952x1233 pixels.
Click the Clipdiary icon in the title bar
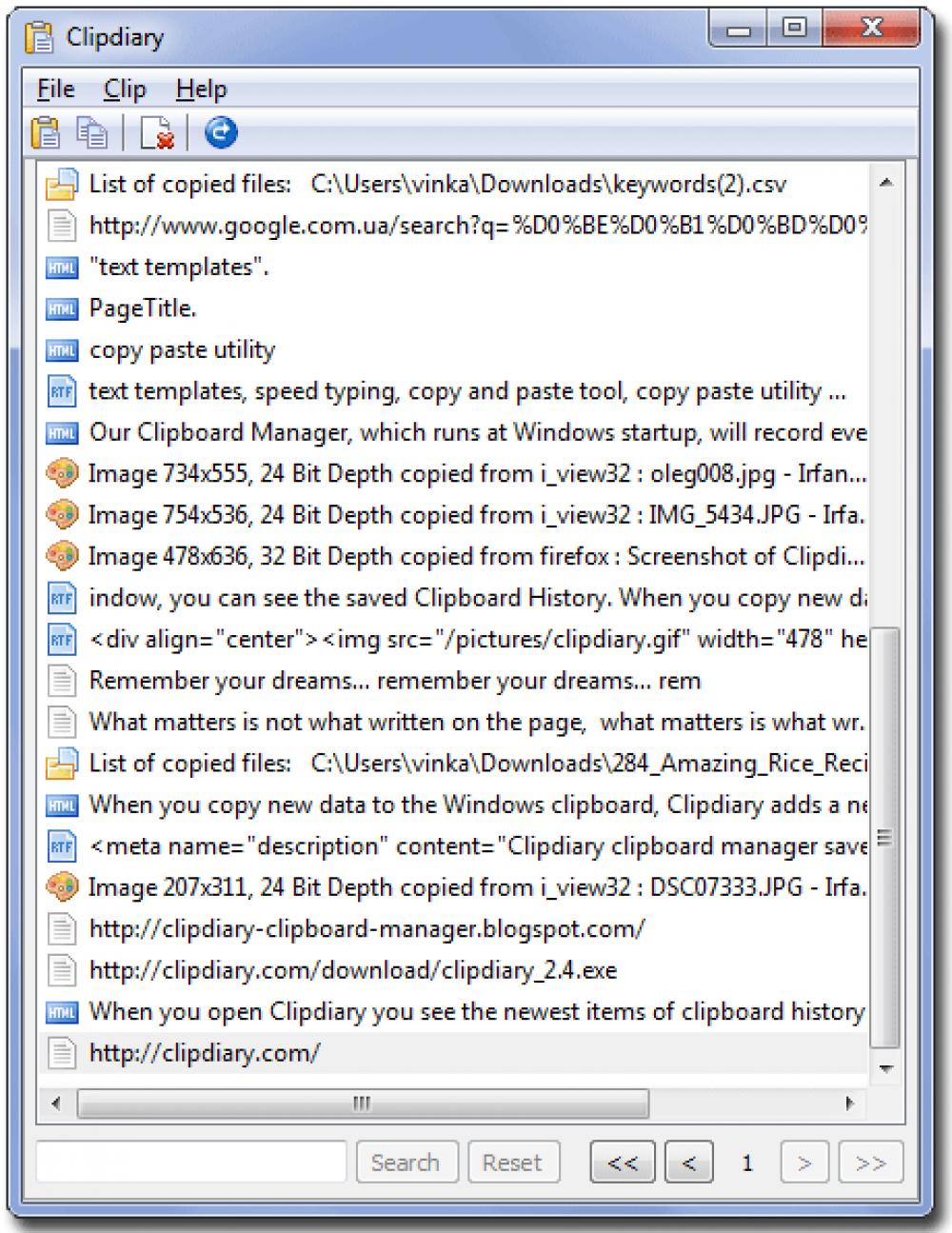coord(41,35)
